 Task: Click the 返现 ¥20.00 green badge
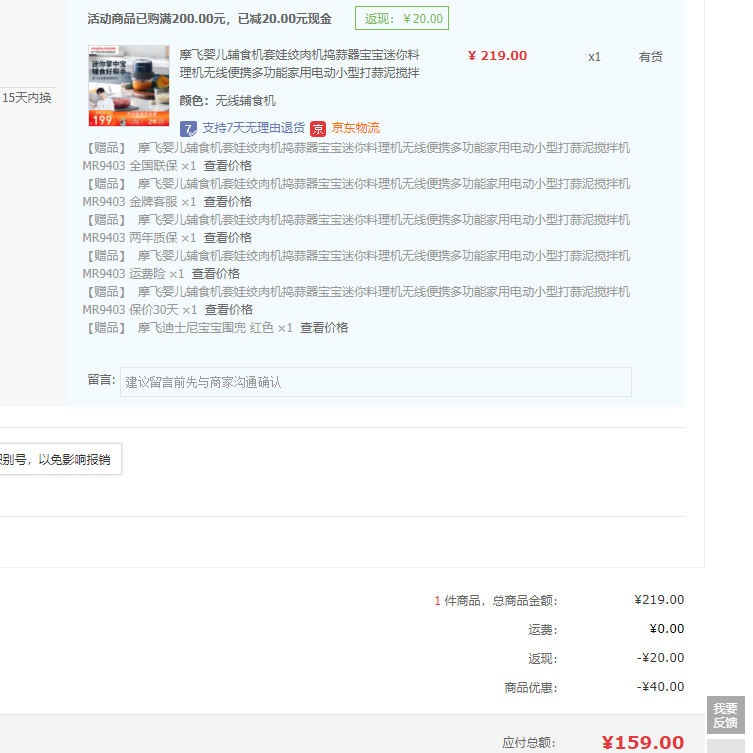pyautogui.click(x=402, y=18)
